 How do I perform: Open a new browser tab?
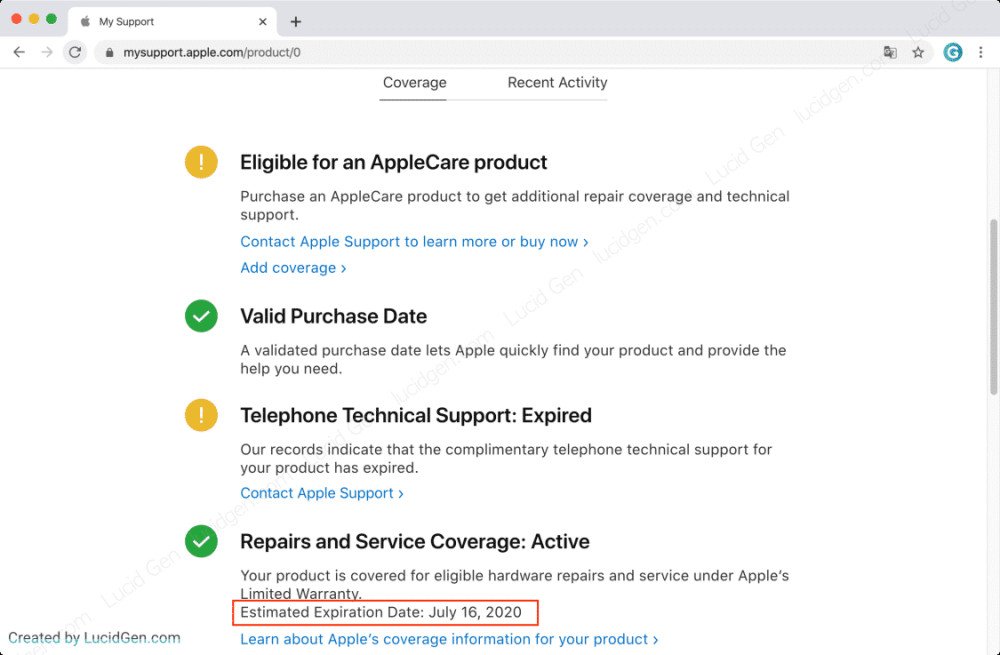point(295,22)
